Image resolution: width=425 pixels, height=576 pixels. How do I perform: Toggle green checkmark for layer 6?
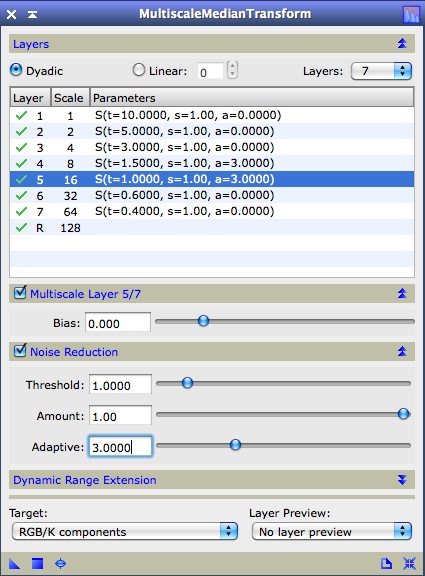tap(21, 195)
